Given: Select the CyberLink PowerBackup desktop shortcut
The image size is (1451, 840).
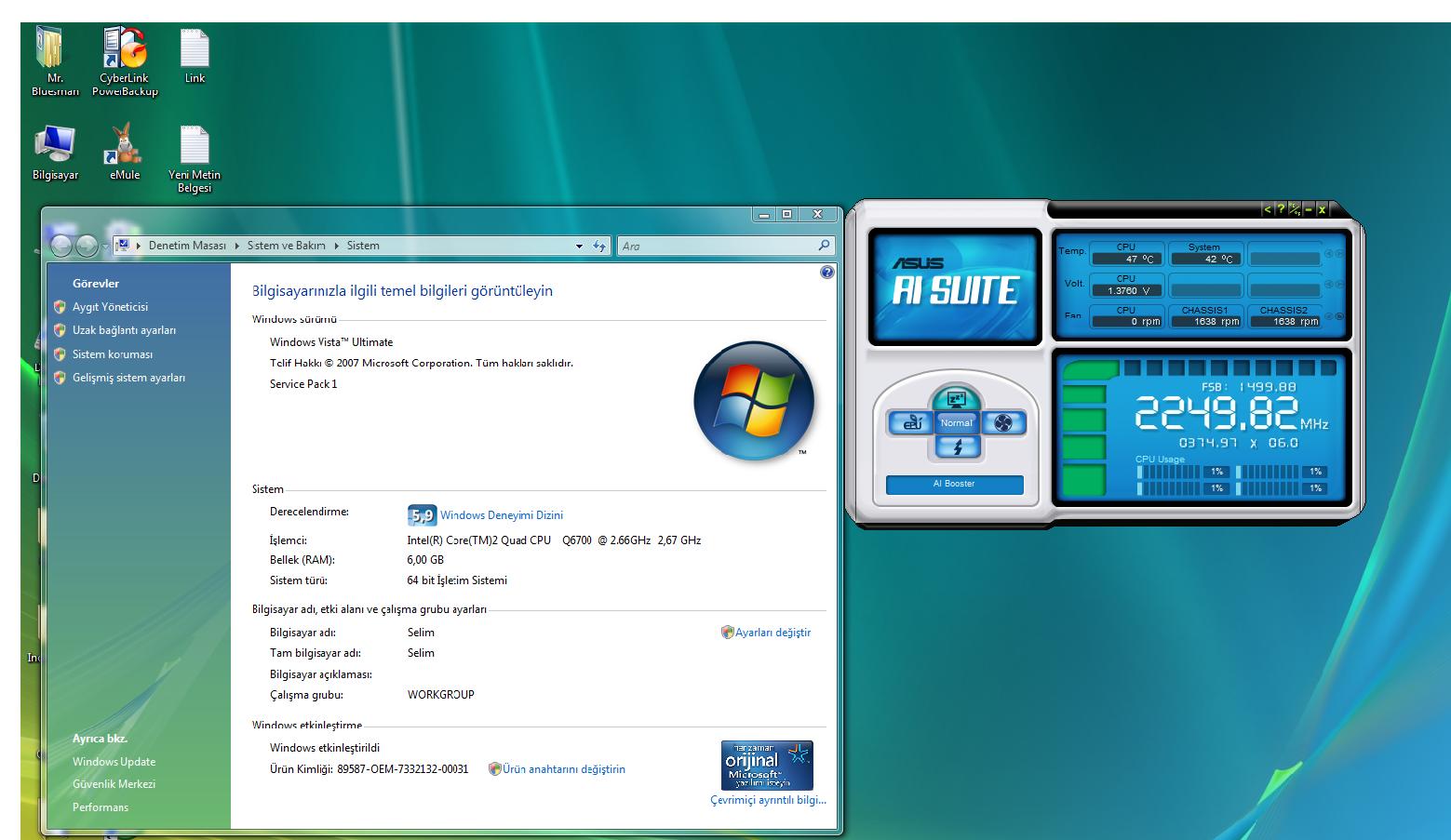Looking at the screenshot, I should 125,62.
